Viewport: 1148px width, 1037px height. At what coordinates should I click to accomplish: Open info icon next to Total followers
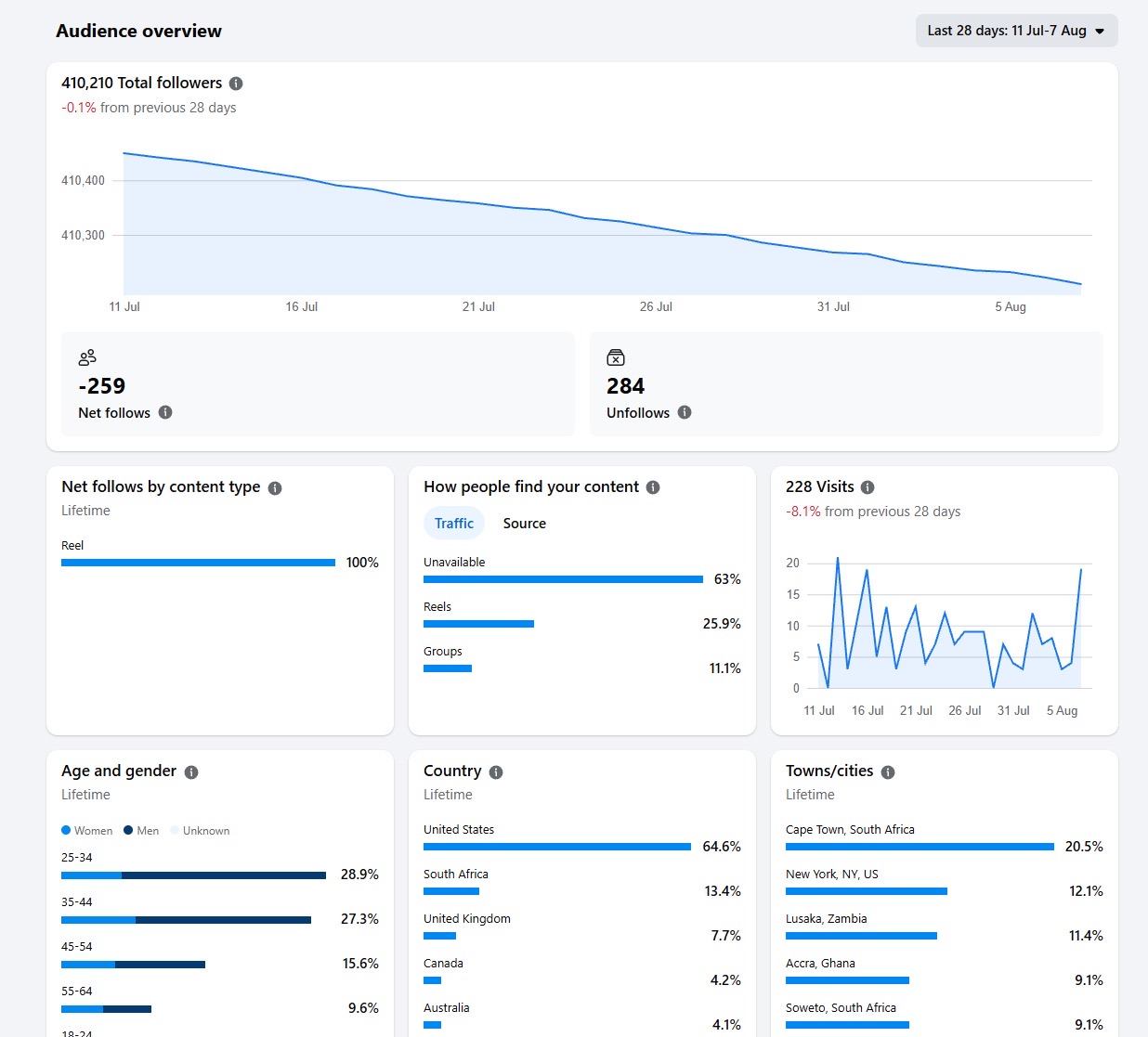[236, 84]
